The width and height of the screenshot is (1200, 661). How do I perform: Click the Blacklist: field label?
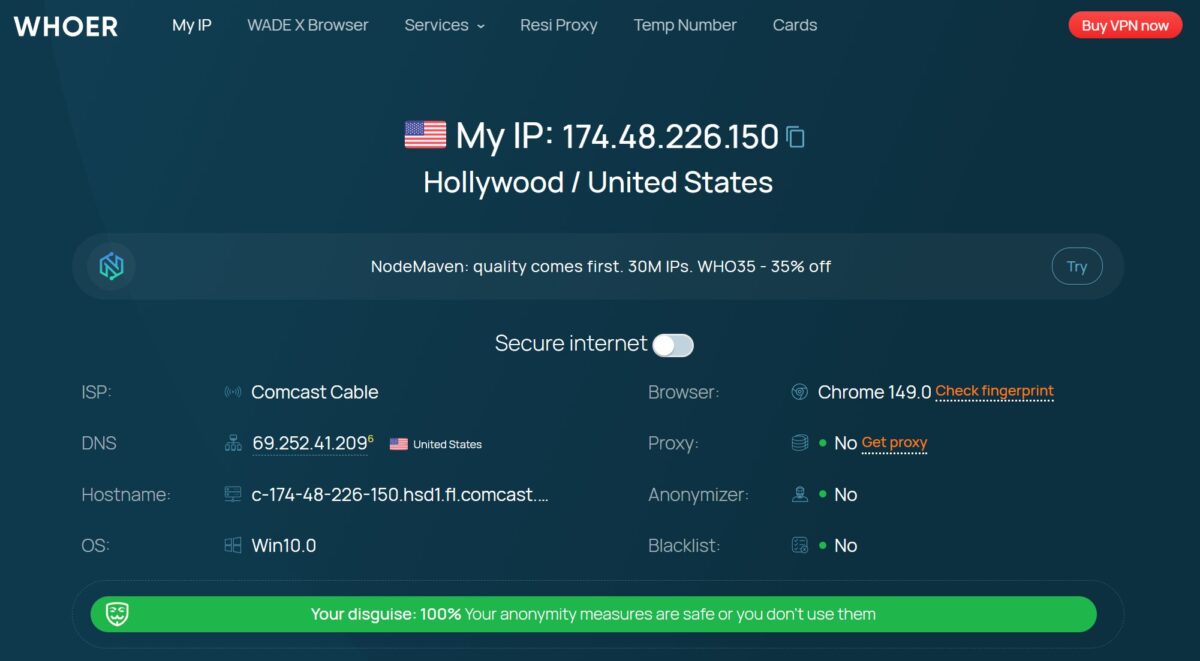pos(684,545)
